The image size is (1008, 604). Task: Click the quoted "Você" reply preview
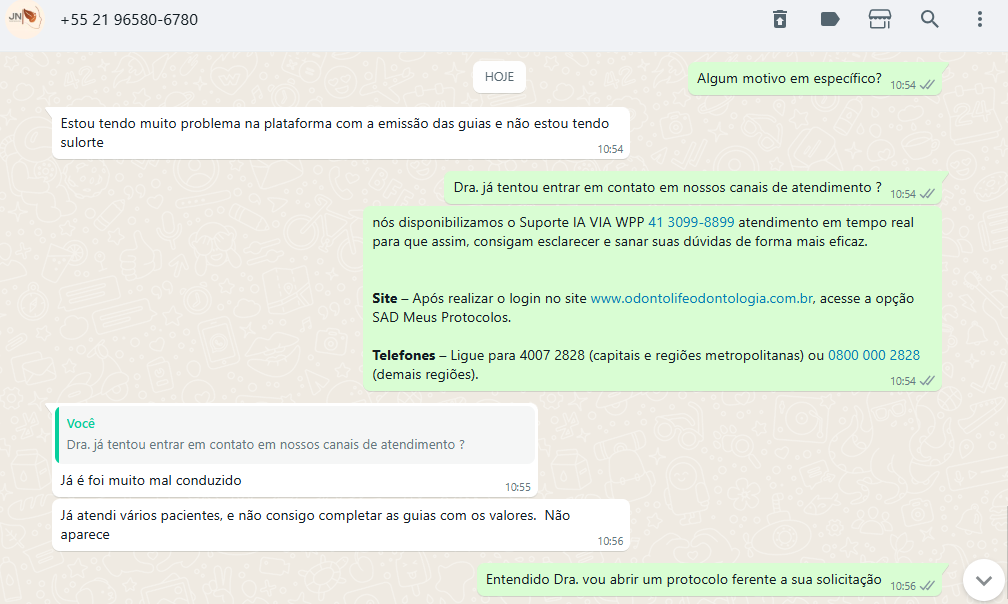[295, 434]
